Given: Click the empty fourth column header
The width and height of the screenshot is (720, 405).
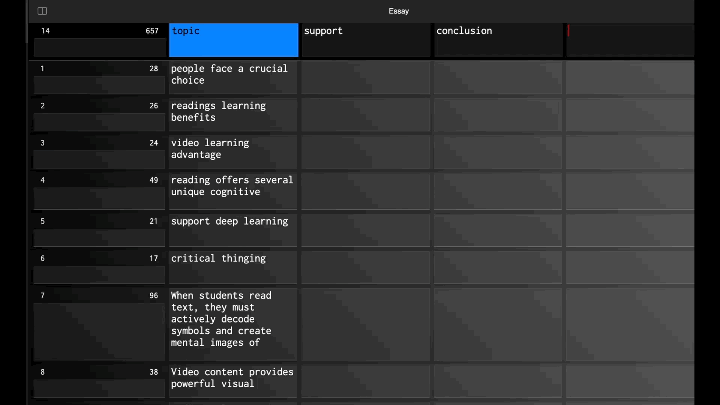Looking at the screenshot, I should [630, 40].
